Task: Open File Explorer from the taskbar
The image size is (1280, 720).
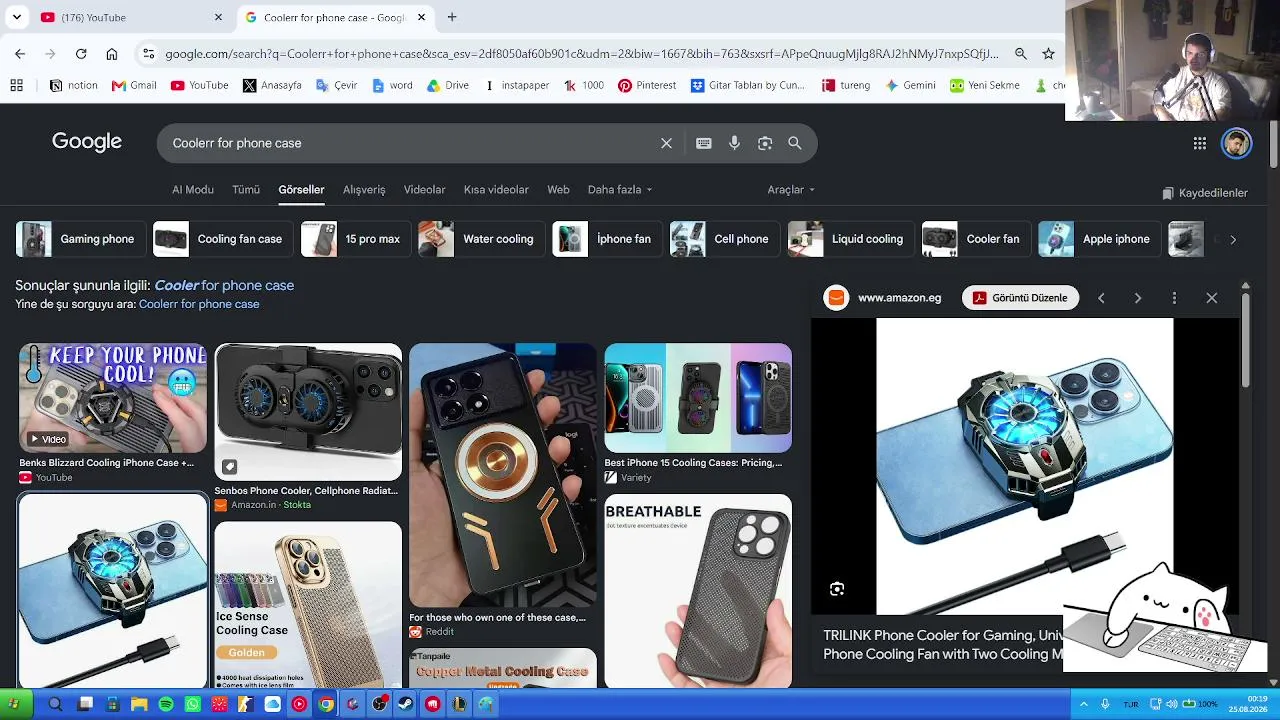Action: pyautogui.click(x=139, y=704)
